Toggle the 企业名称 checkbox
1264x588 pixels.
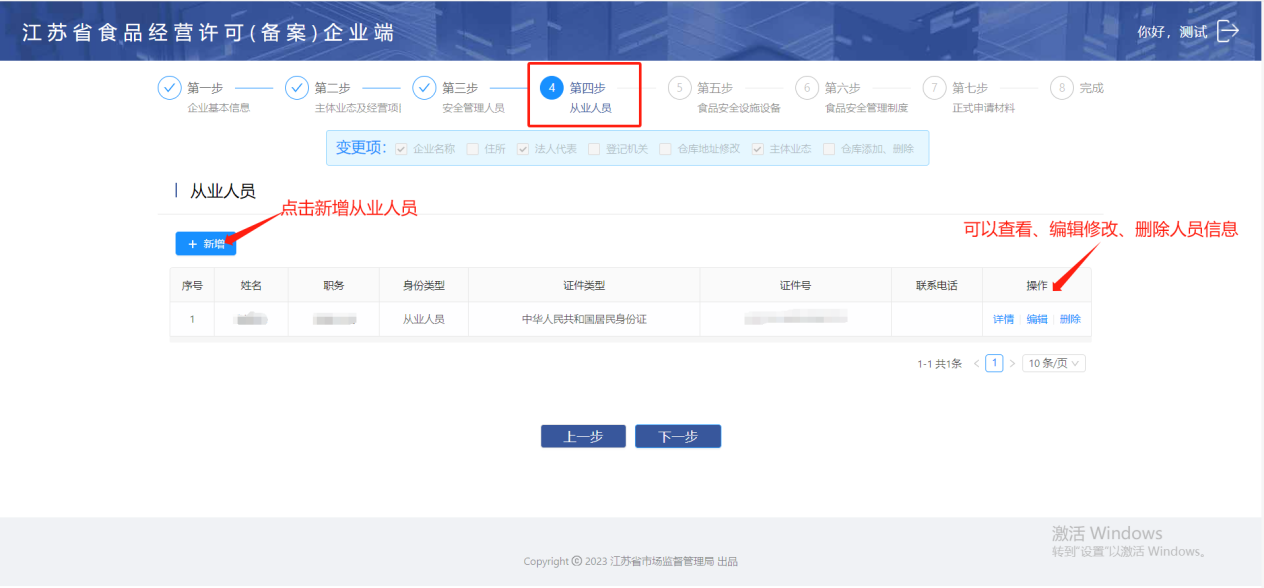point(402,149)
